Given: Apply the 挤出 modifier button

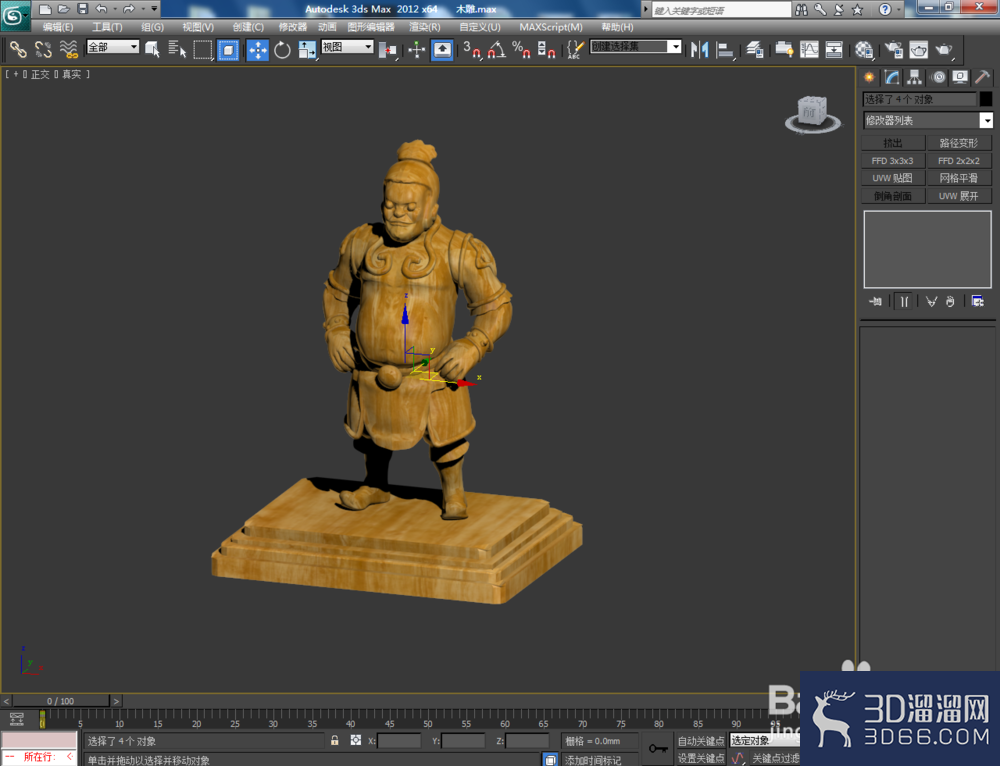Looking at the screenshot, I should pos(893,143).
